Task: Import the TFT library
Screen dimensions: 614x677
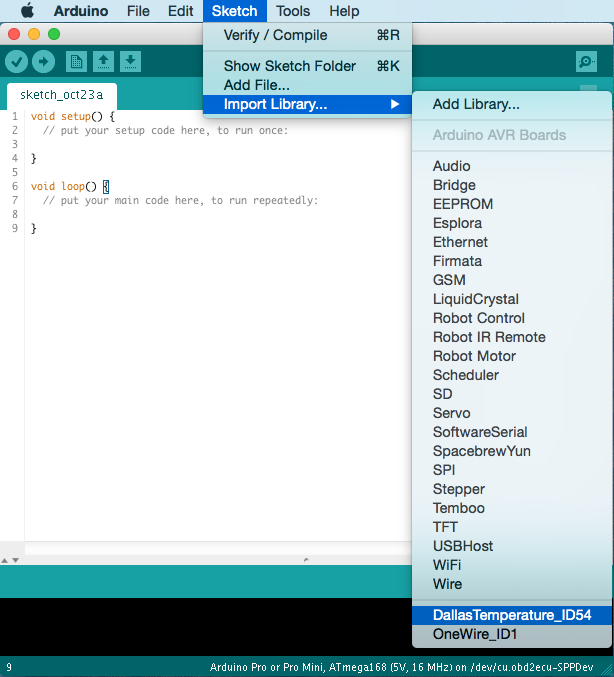Action: [512, 527]
